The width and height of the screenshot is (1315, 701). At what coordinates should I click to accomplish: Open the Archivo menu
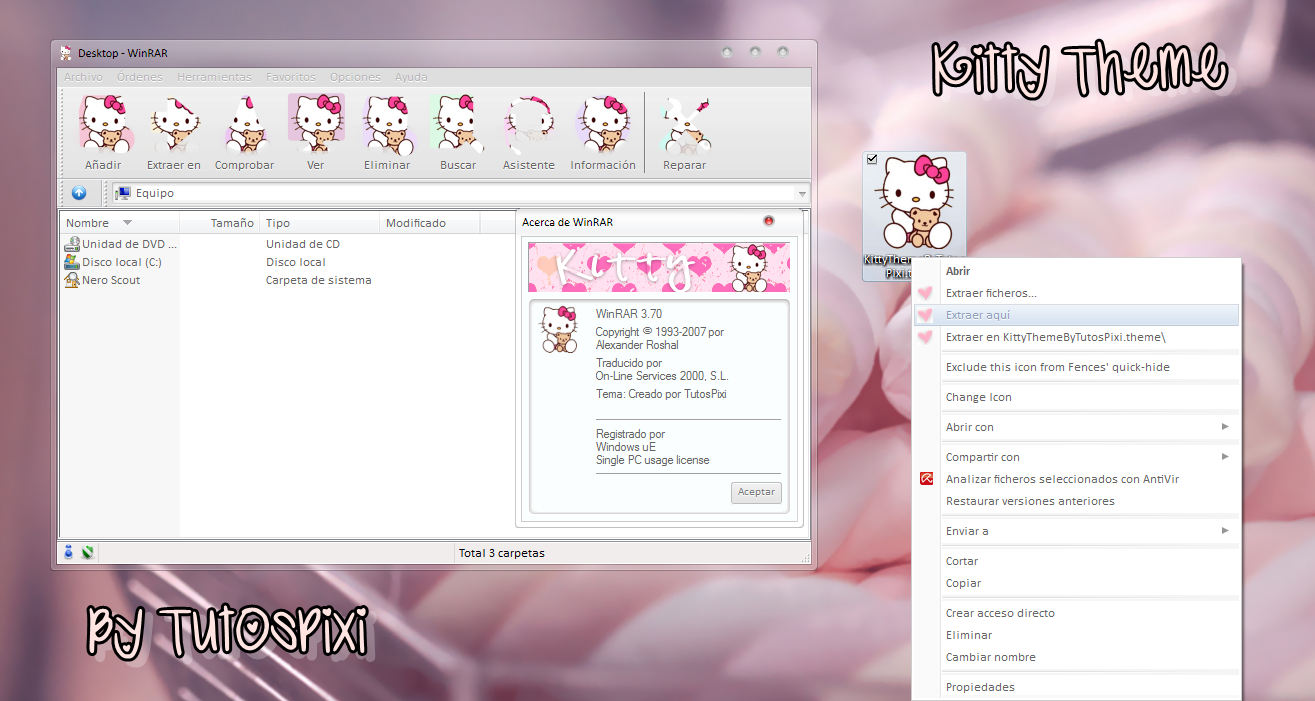(83, 77)
